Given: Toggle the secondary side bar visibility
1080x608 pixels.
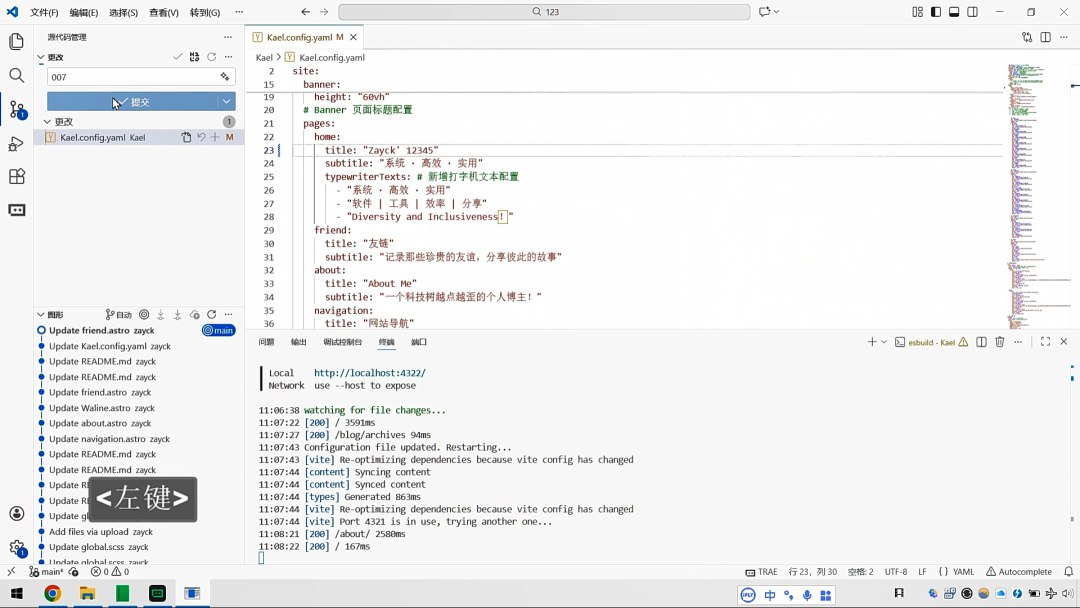Looking at the screenshot, I should tap(972, 12).
